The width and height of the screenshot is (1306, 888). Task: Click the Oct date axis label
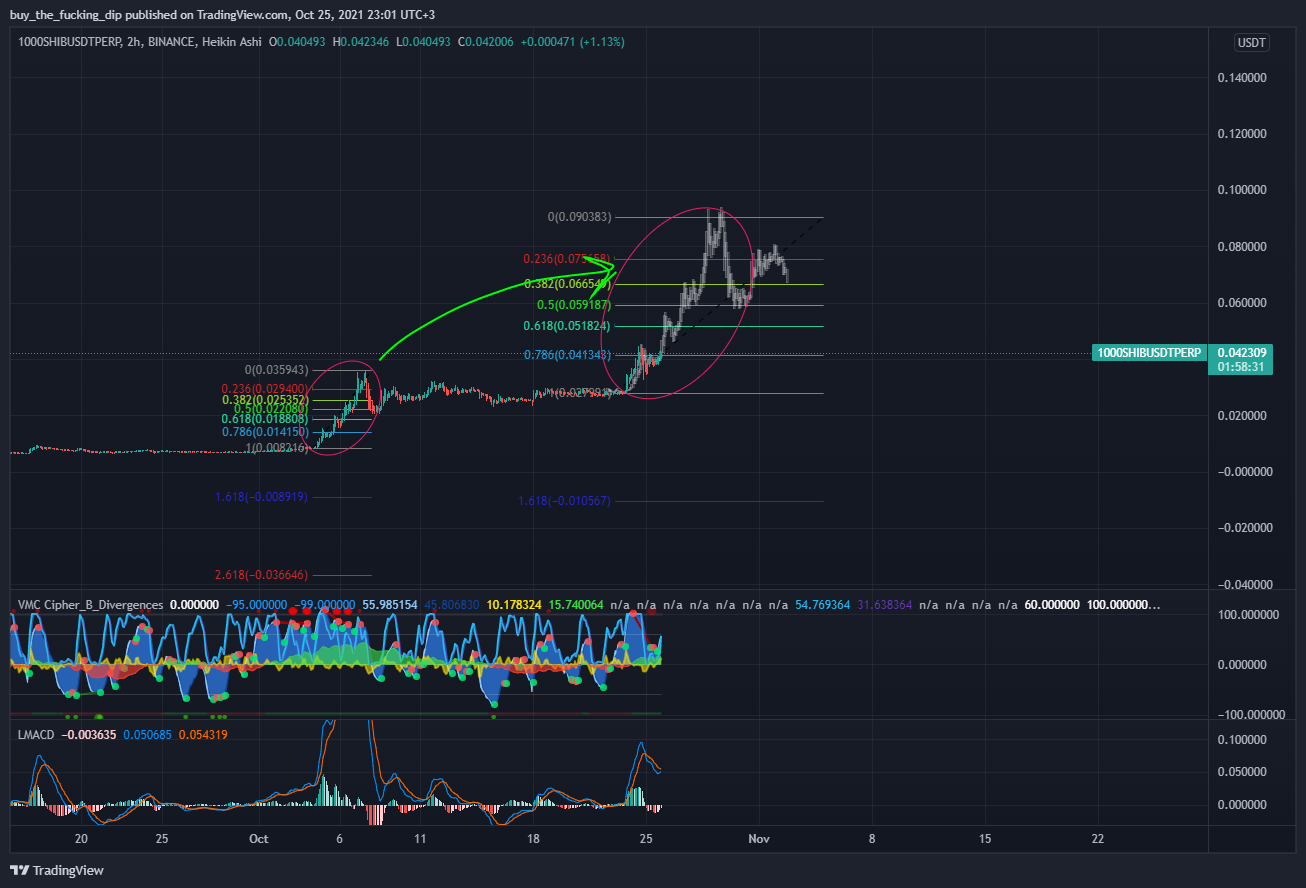tap(258, 838)
